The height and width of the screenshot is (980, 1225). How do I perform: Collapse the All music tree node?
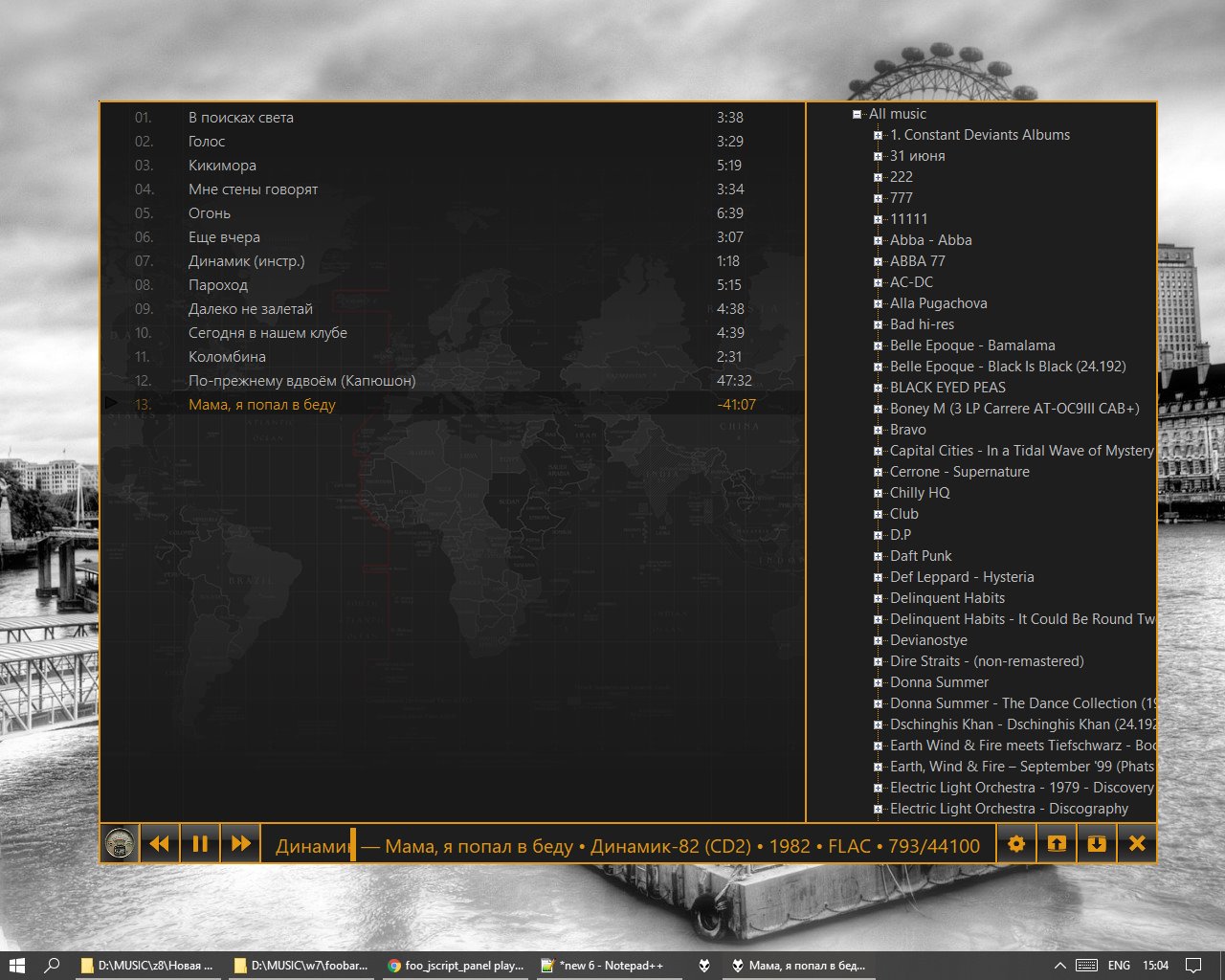coord(857,114)
